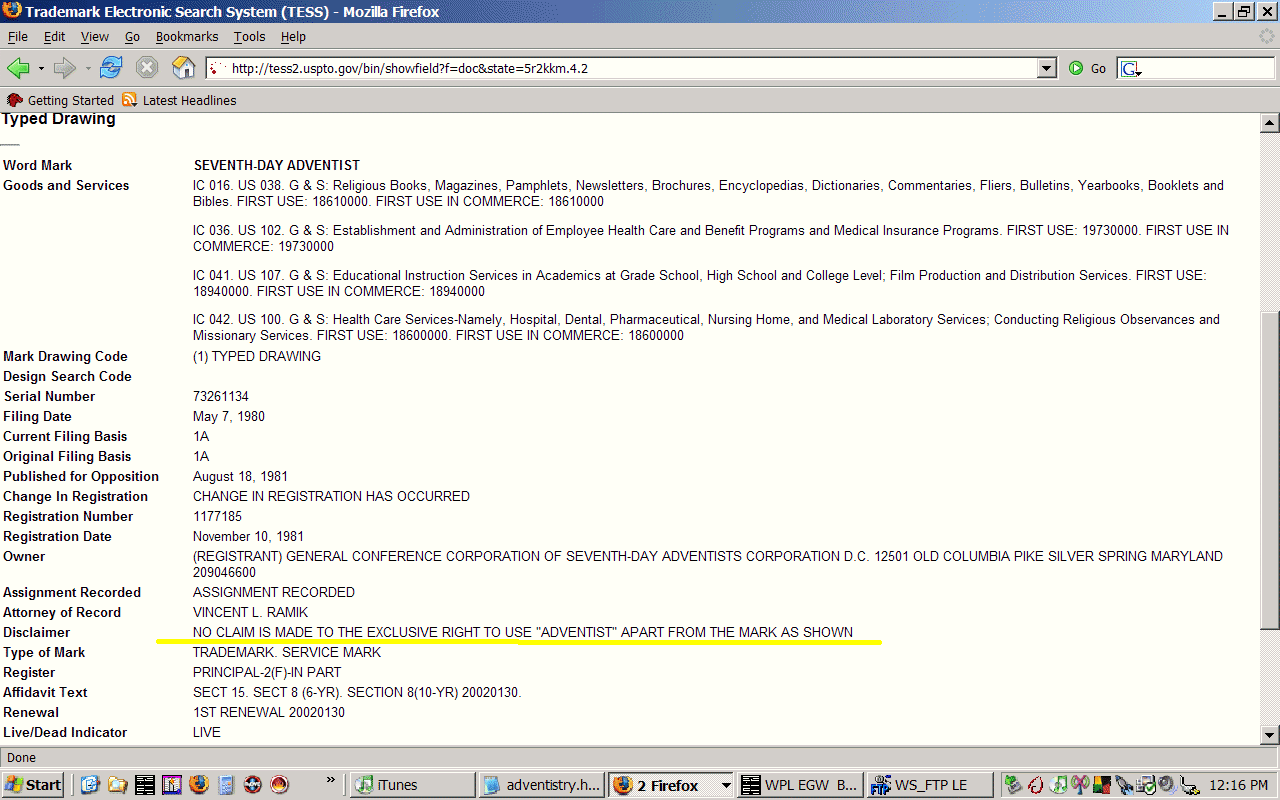The width and height of the screenshot is (1280, 800).
Task: Reload the page with the Refresh icon
Action: click(111, 68)
